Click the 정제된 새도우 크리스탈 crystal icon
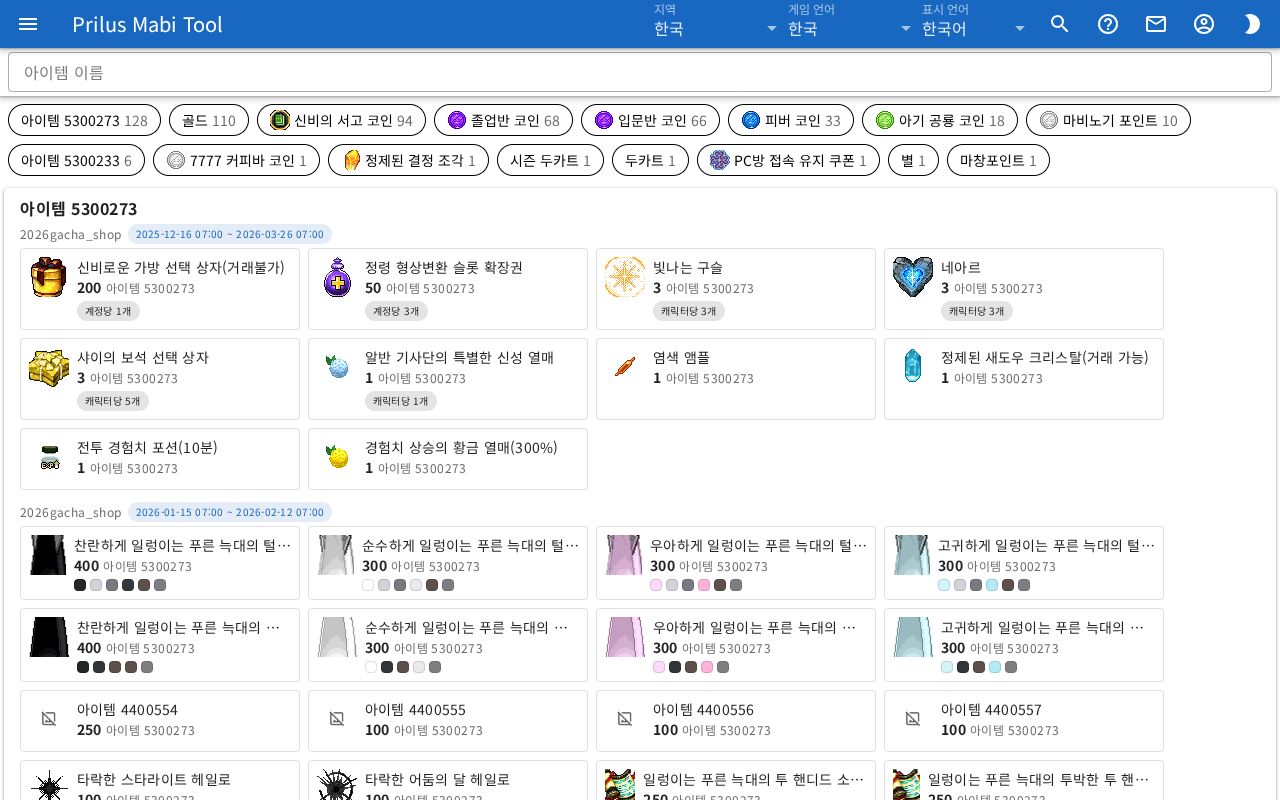Screen dimensions: 1280x800 (x=913, y=367)
